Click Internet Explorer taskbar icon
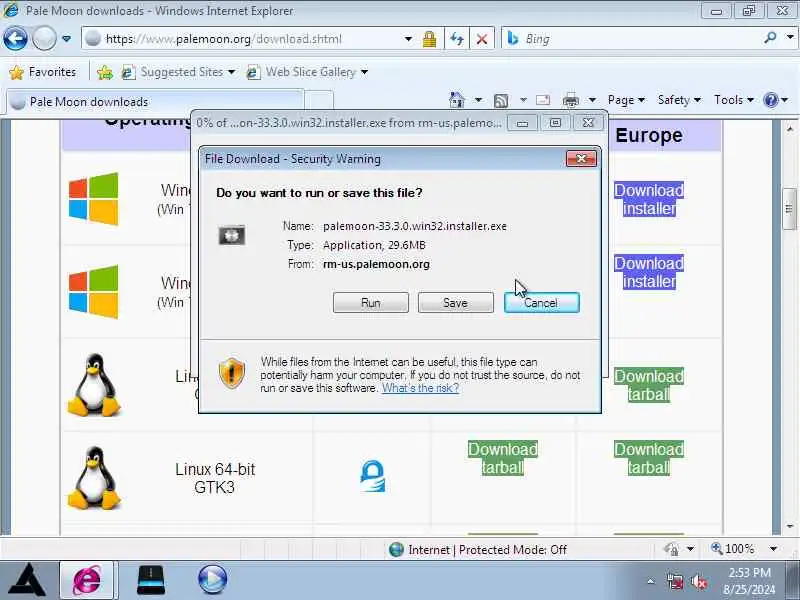The height and width of the screenshot is (600, 800). (88, 580)
